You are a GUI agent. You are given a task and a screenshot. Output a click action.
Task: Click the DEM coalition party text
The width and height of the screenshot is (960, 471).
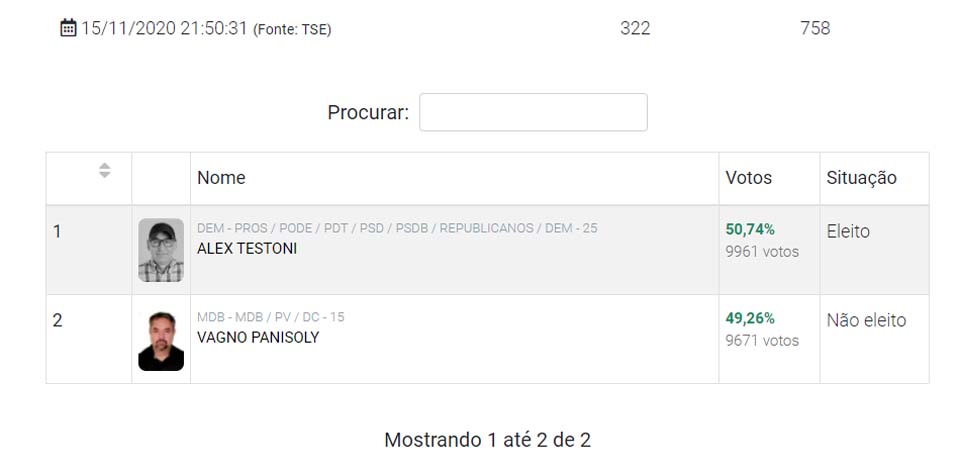coord(397,228)
